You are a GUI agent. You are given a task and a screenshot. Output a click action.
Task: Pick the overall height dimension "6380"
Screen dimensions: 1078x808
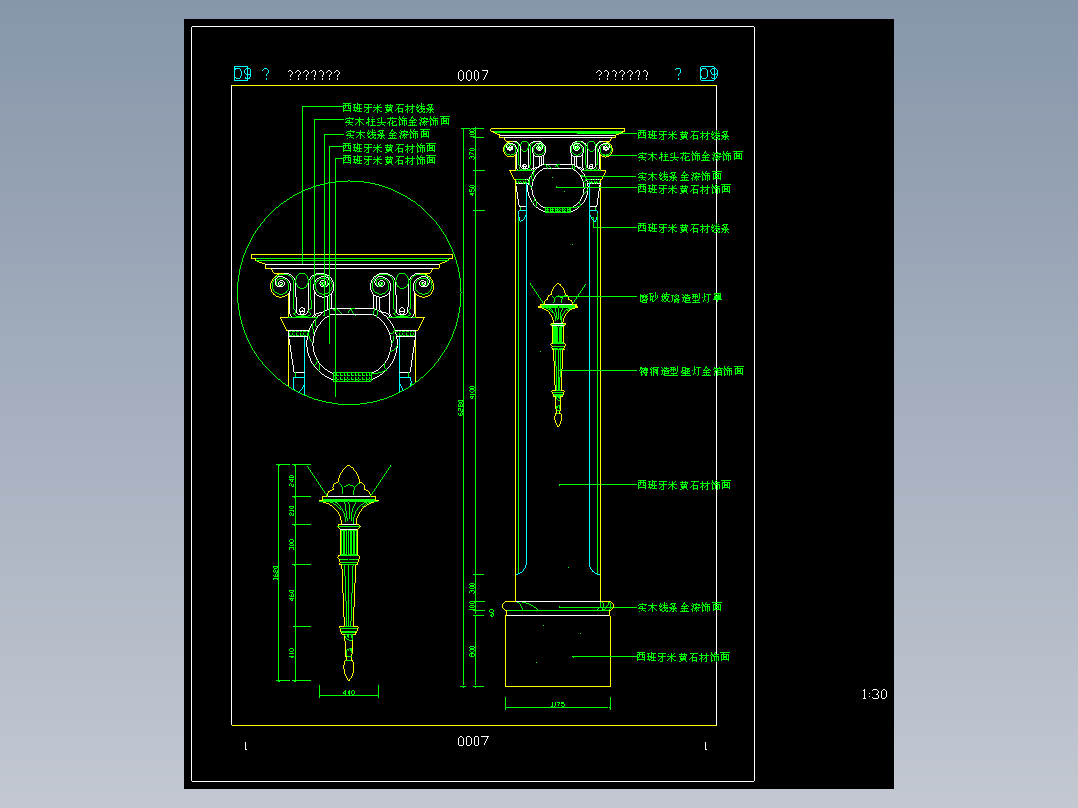pyautogui.click(x=461, y=408)
